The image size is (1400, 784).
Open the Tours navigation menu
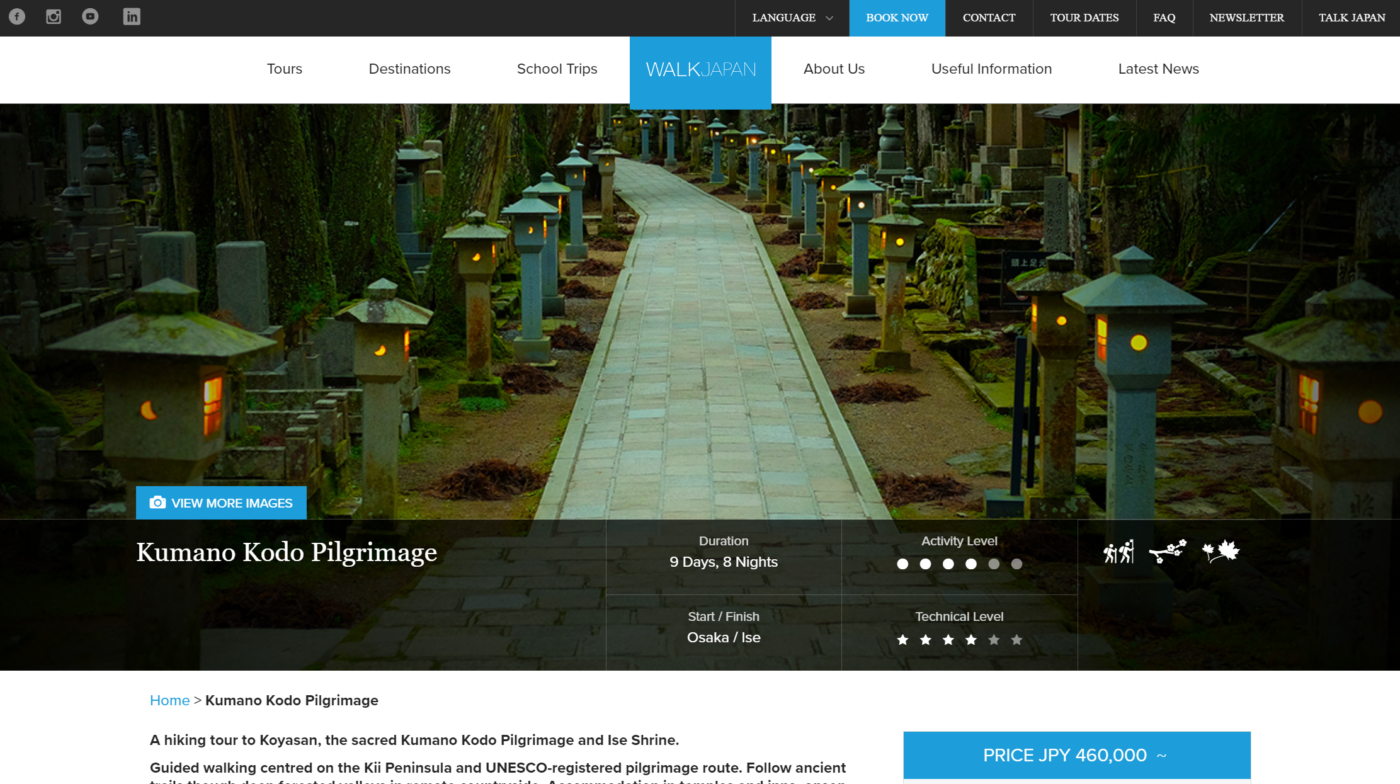[284, 69]
